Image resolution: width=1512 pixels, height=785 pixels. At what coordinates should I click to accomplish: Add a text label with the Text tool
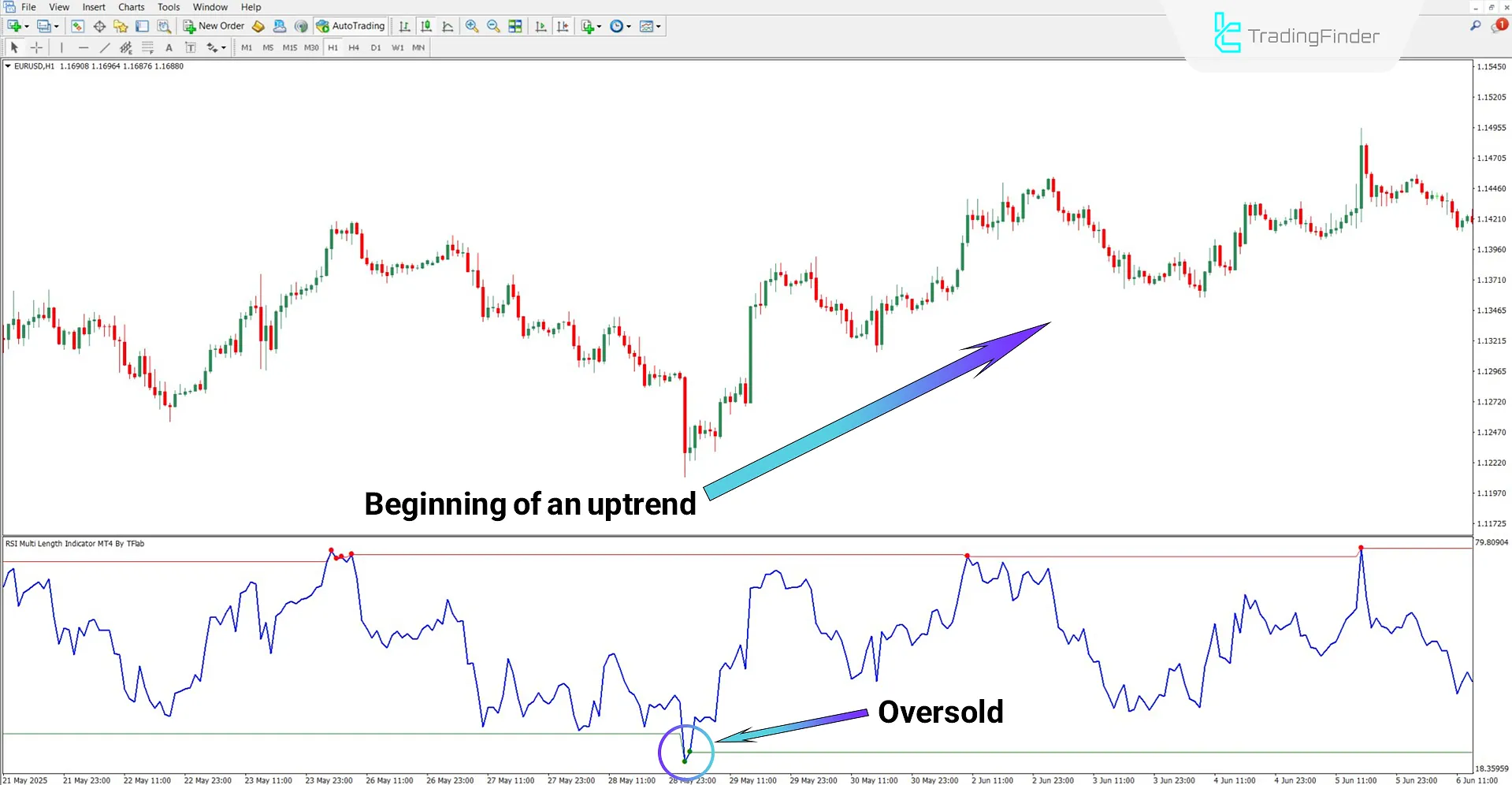point(169,47)
